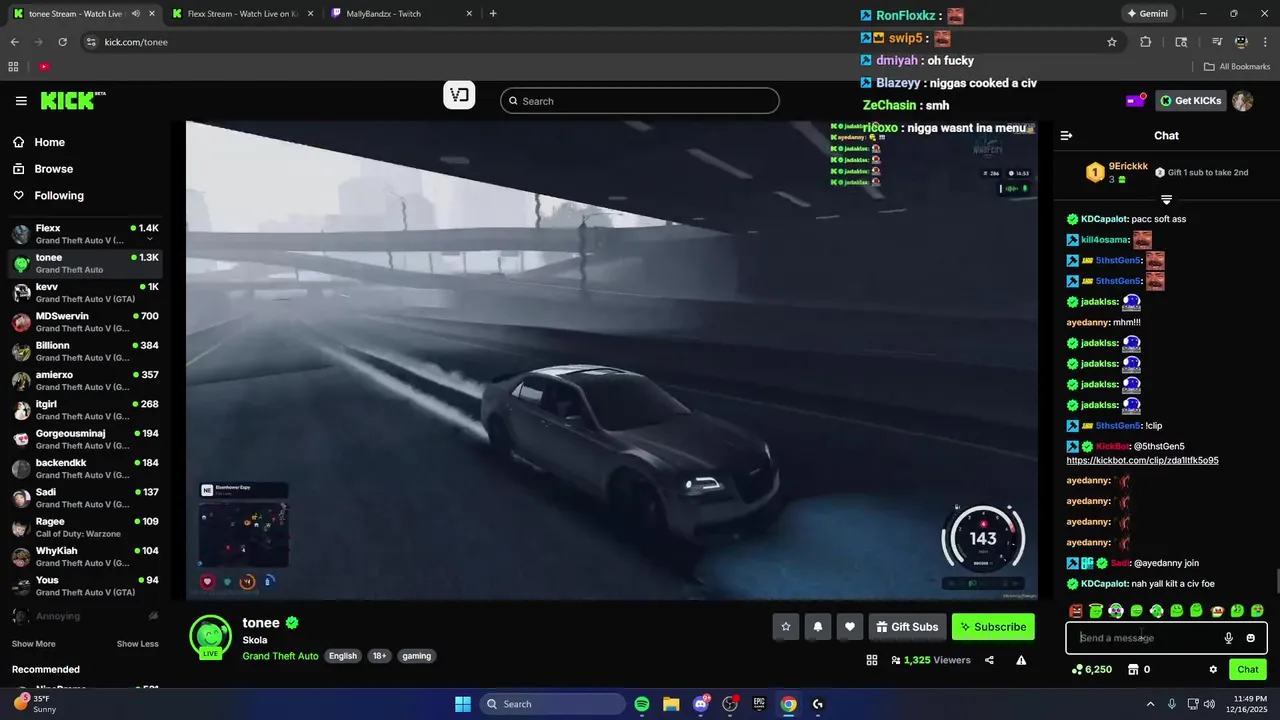
Task: Open the multi-view grid icon below player
Action: 871,660
